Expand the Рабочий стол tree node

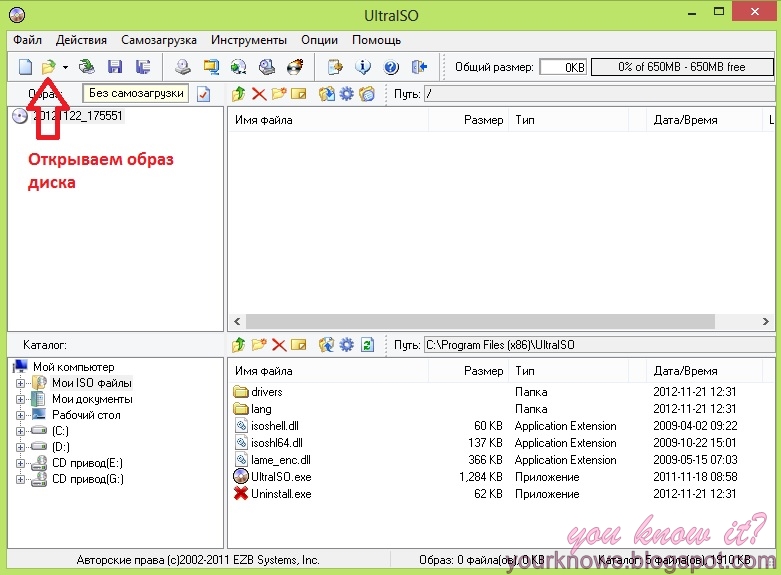(x=20, y=416)
